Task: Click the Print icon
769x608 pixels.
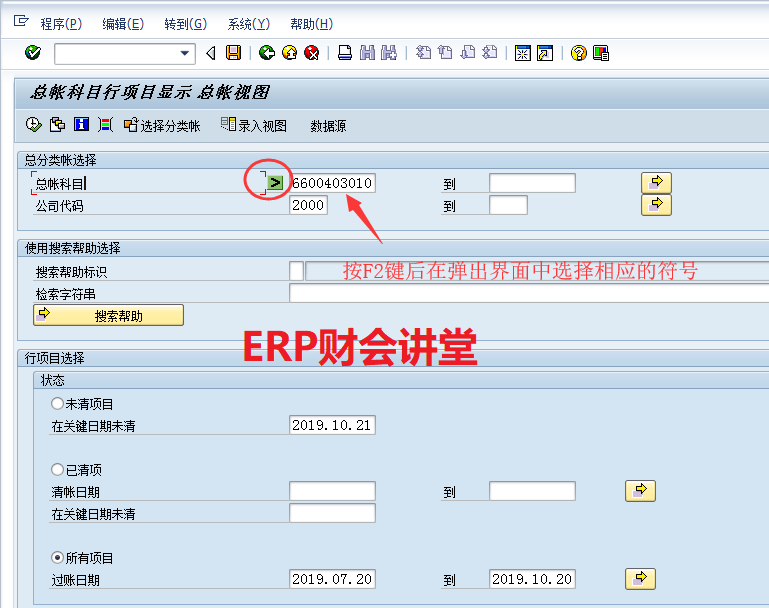Action: (345, 52)
